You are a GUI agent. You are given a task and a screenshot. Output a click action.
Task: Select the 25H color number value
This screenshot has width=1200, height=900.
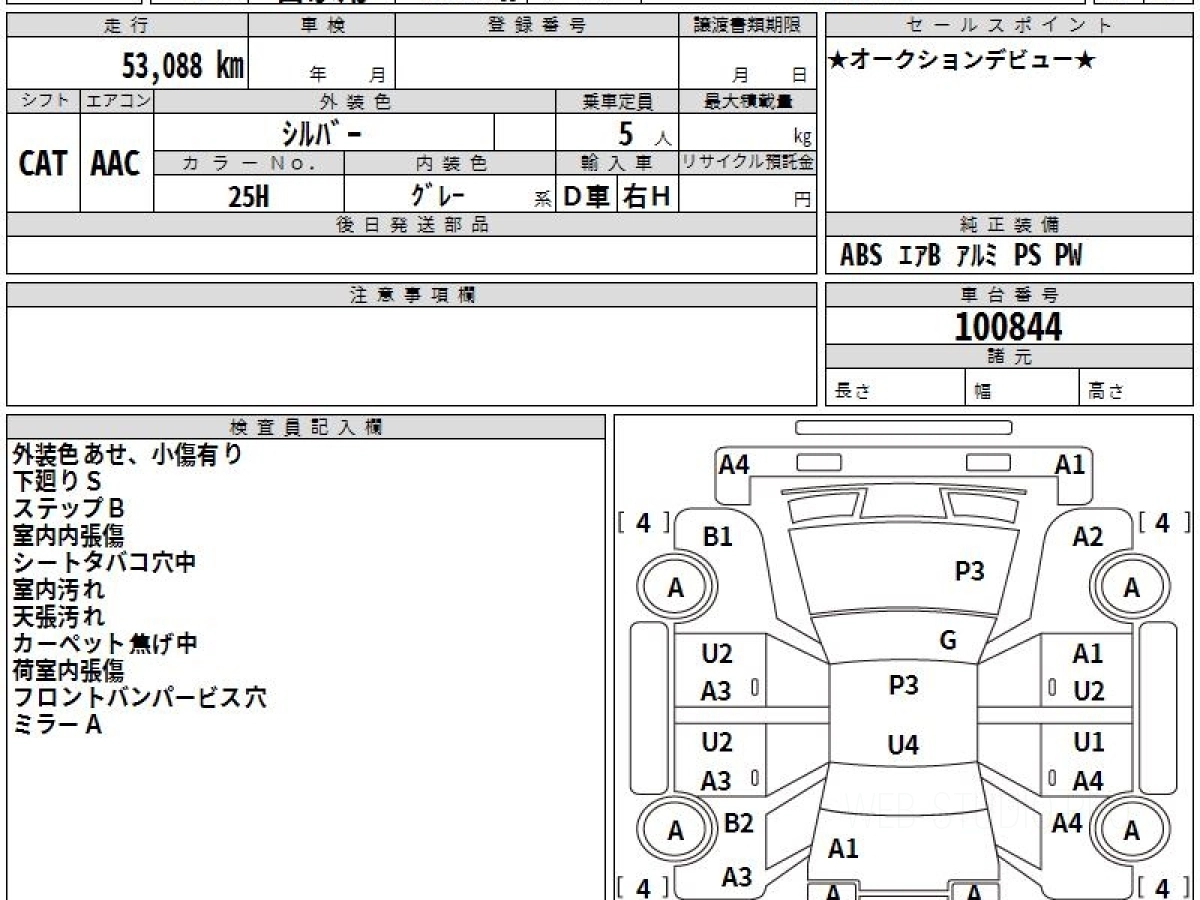coord(248,196)
